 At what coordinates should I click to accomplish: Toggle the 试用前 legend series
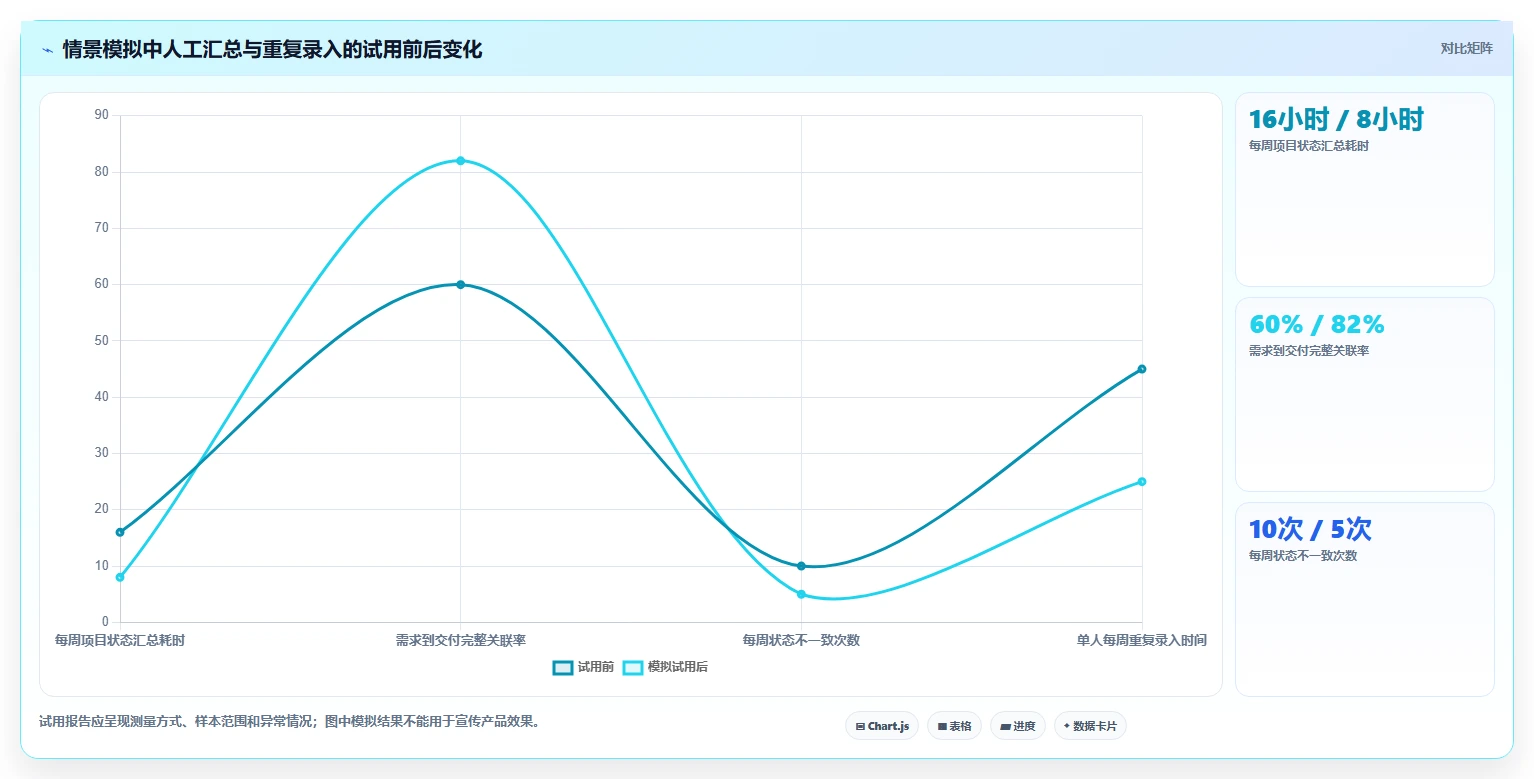coord(583,667)
